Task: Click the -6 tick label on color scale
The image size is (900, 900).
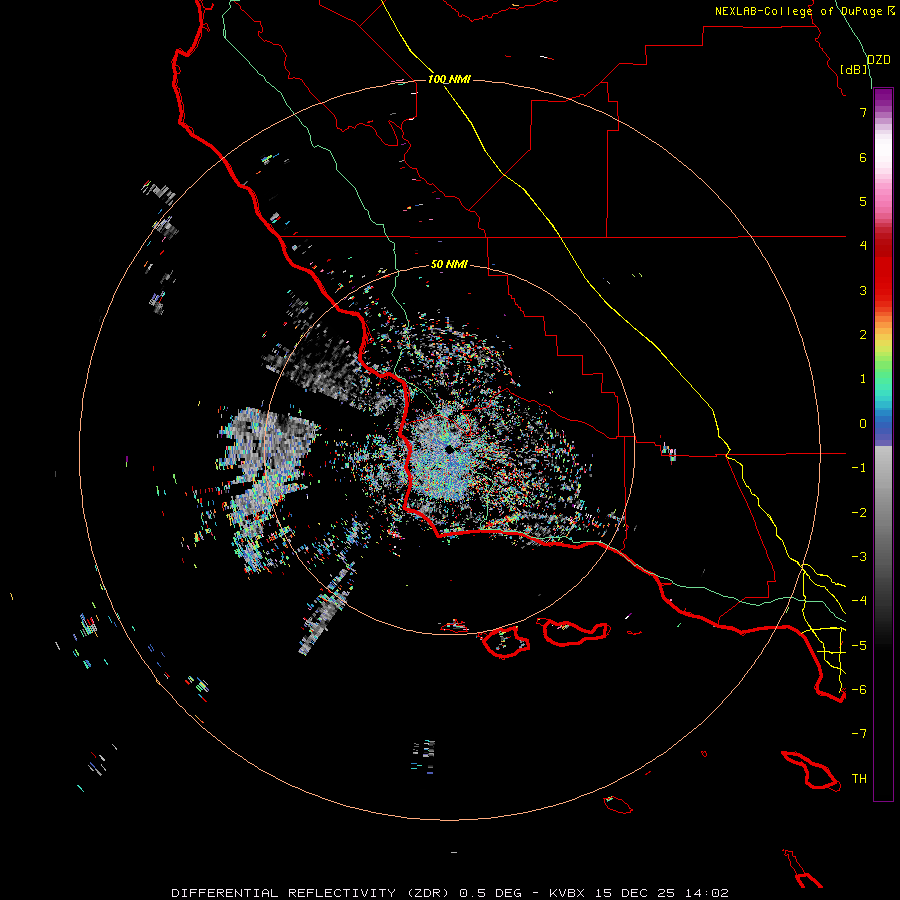Action: point(859,690)
